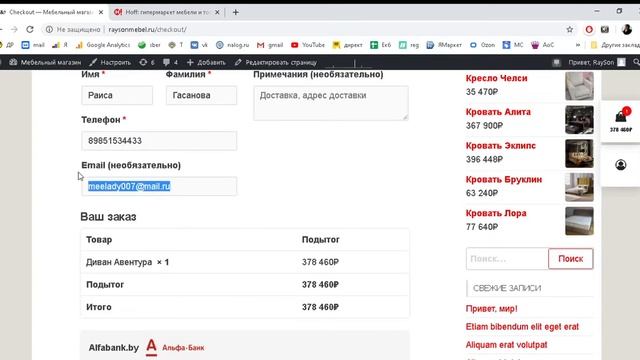This screenshot has height=360, width=640.
Task: Open the YouTube bookmark
Action: 308,45
